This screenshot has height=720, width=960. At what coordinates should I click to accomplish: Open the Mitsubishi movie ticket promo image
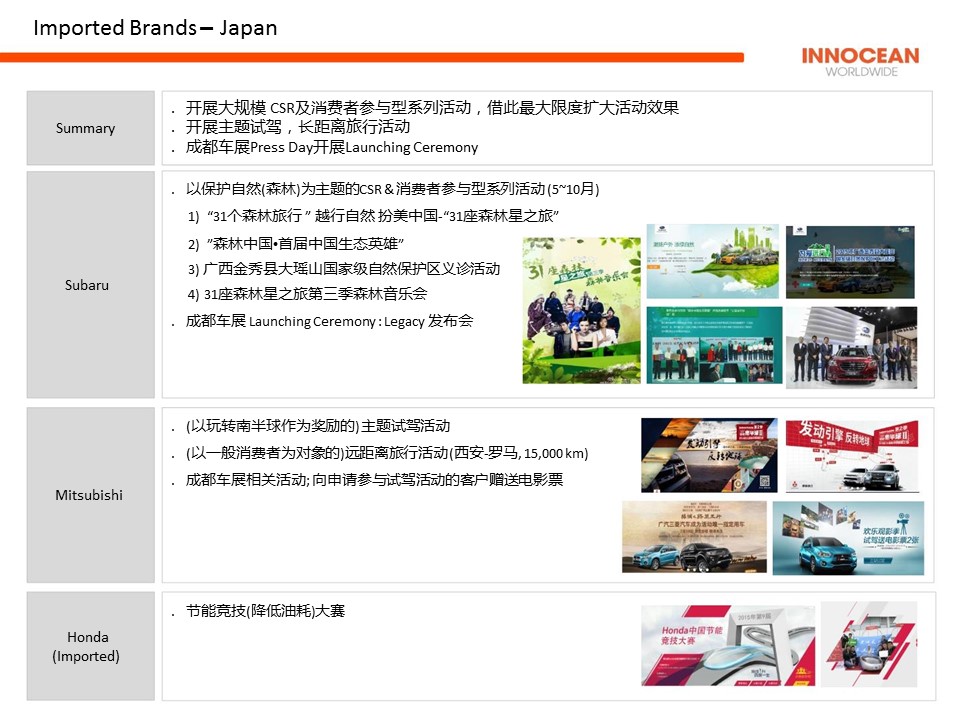pyautogui.click(x=848, y=538)
